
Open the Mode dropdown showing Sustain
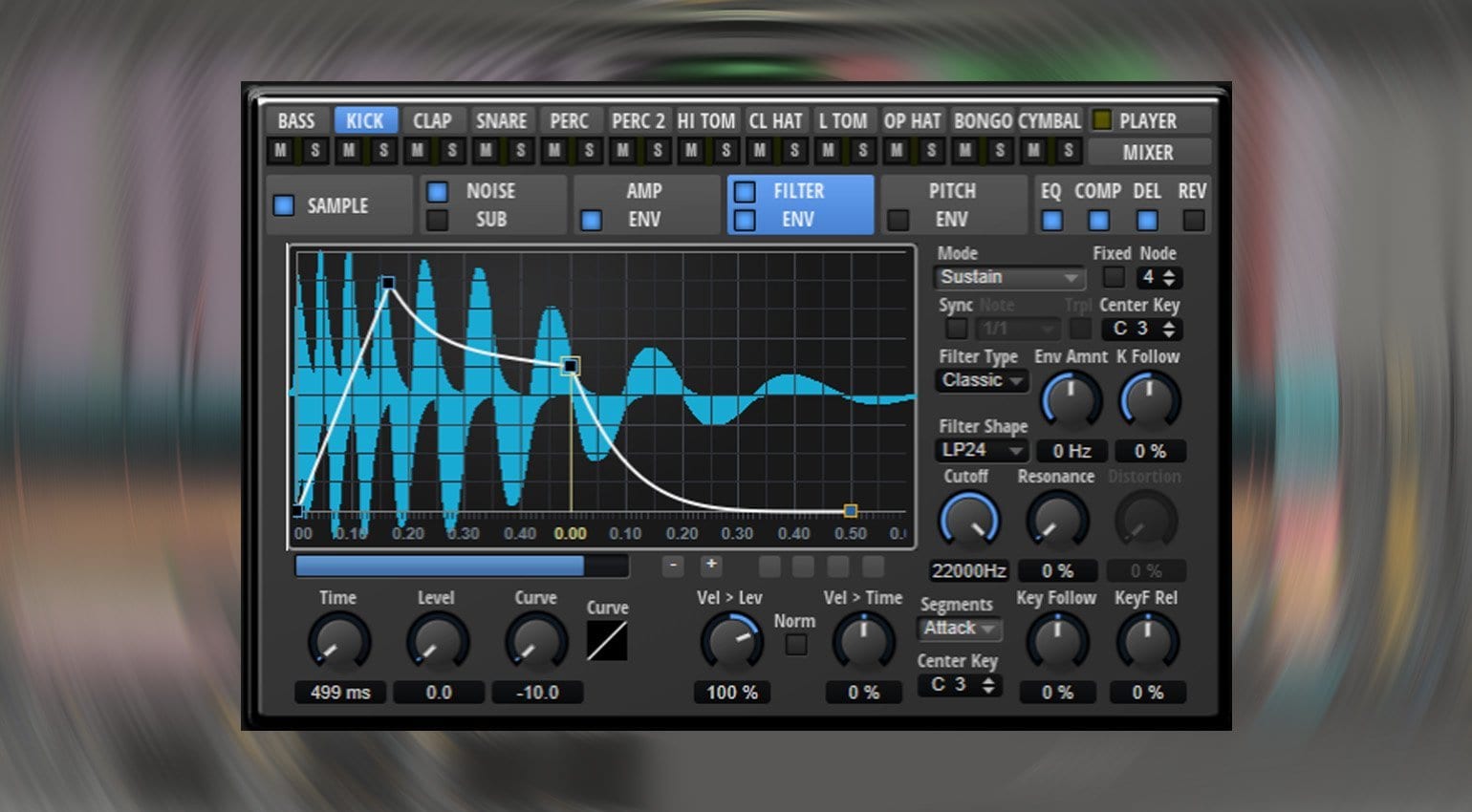1007,278
